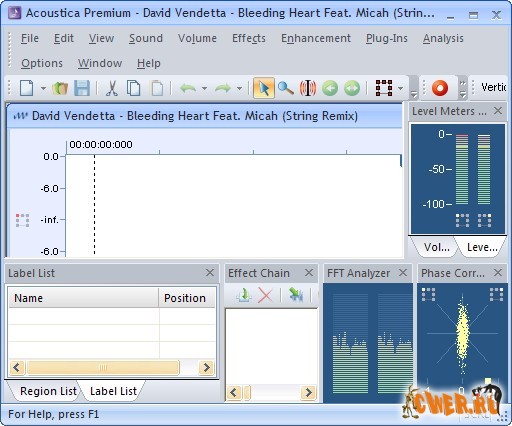Expand the New file dropdown arrow

[x=43, y=89]
